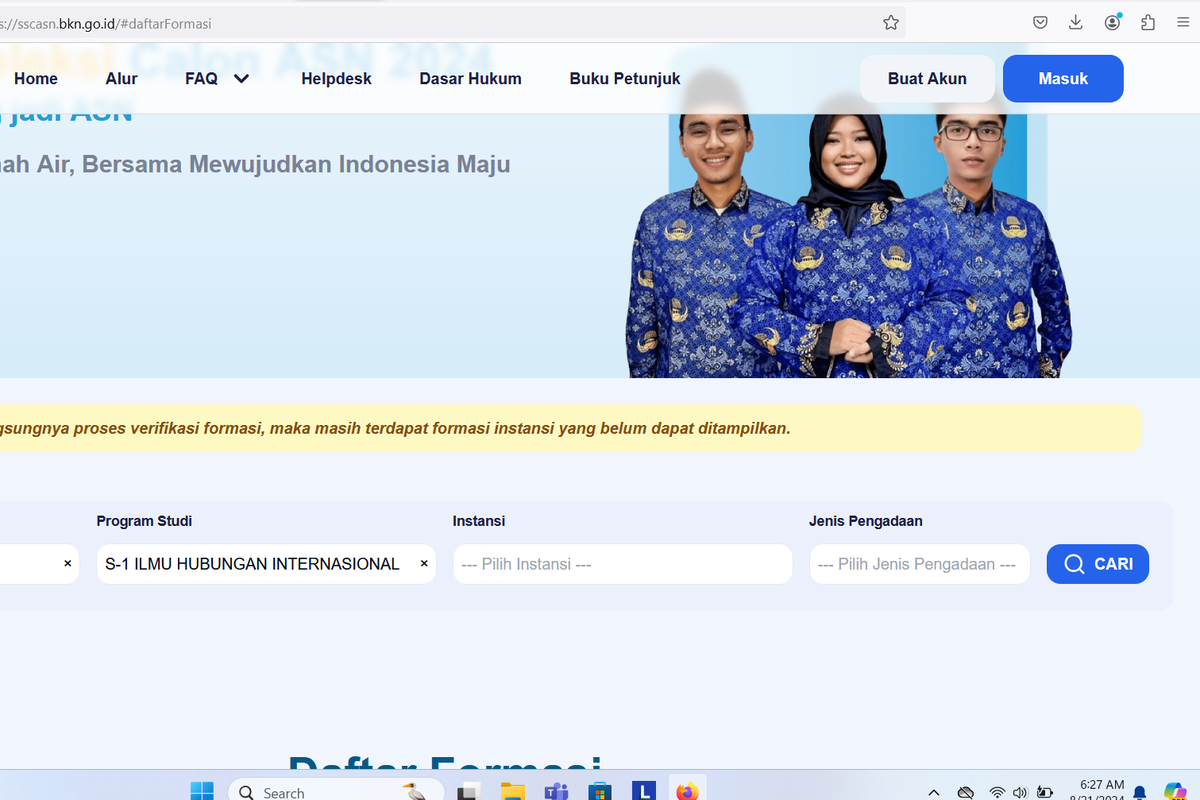Expand the FAQ dropdown menu
This screenshot has width=1200, height=800.
pyautogui.click(x=217, y=79)
